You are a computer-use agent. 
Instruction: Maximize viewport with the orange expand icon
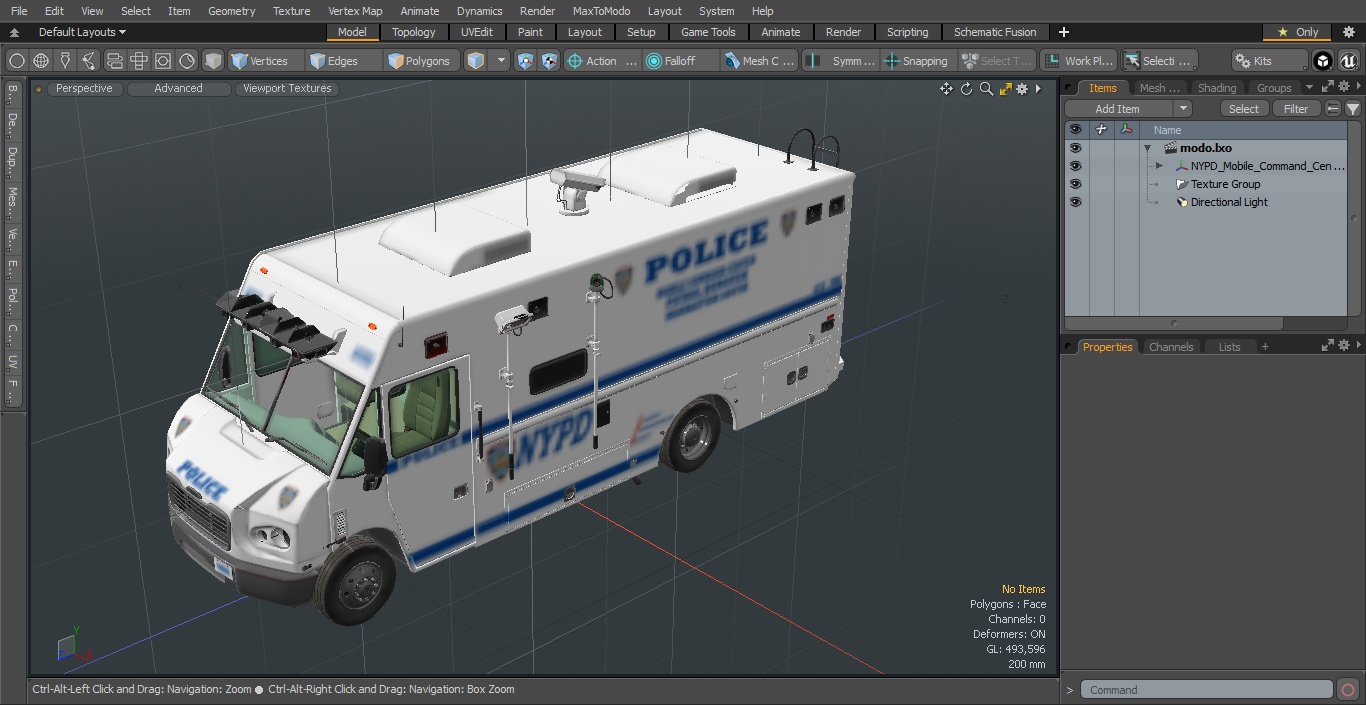[x=1006, y=89]
